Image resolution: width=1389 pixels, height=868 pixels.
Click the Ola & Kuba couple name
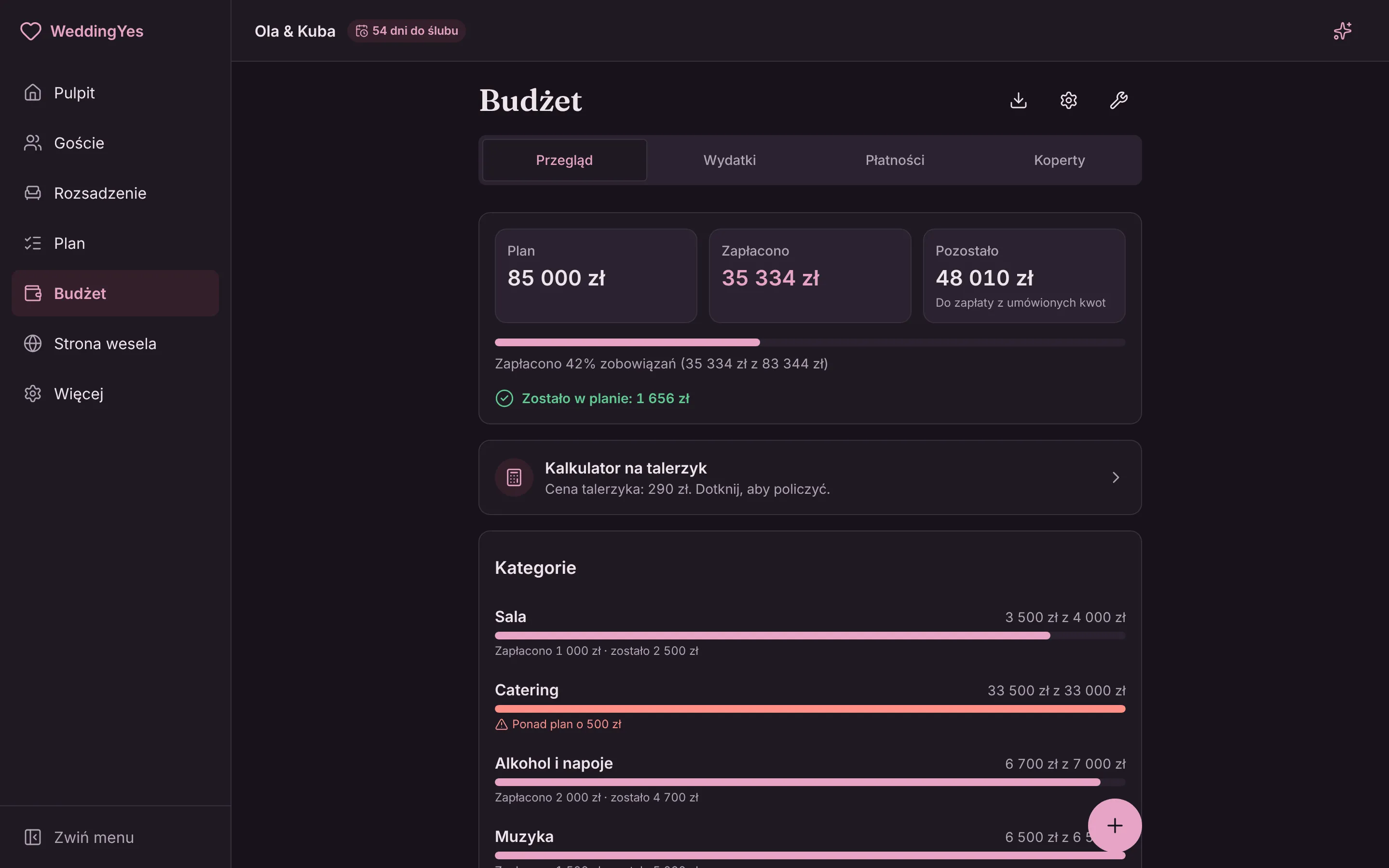295,31
